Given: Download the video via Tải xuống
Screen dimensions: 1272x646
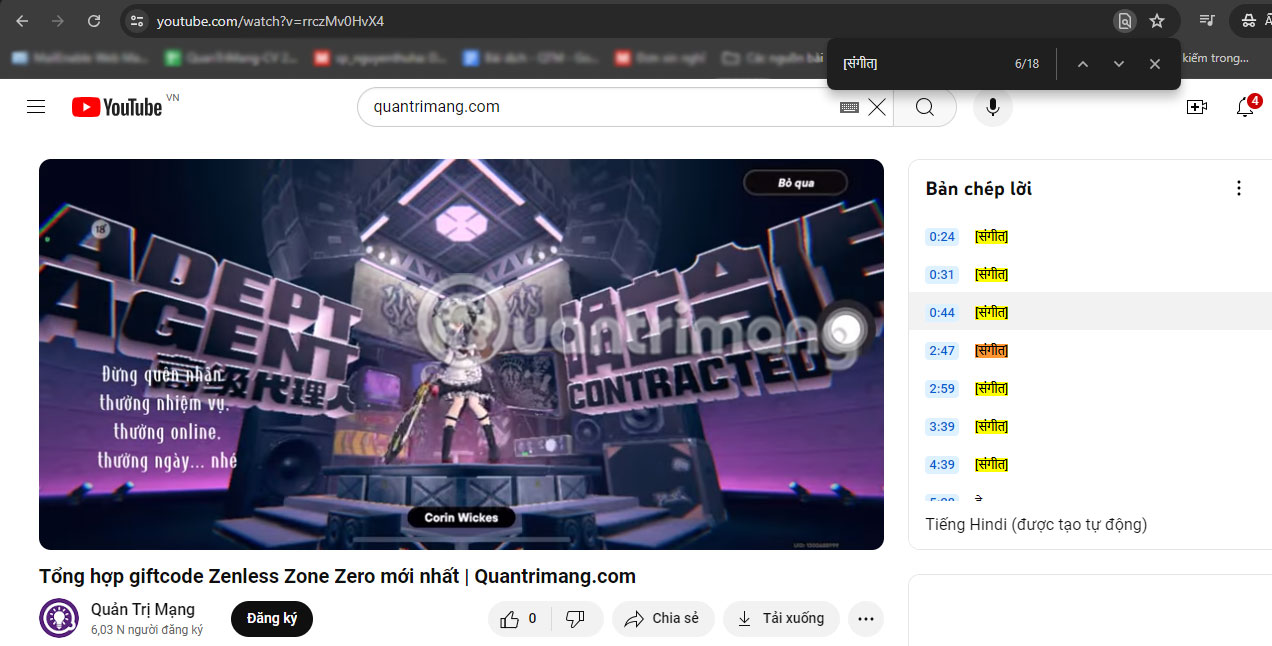Looking at the screenshot, I should click(x=781, y=619).
